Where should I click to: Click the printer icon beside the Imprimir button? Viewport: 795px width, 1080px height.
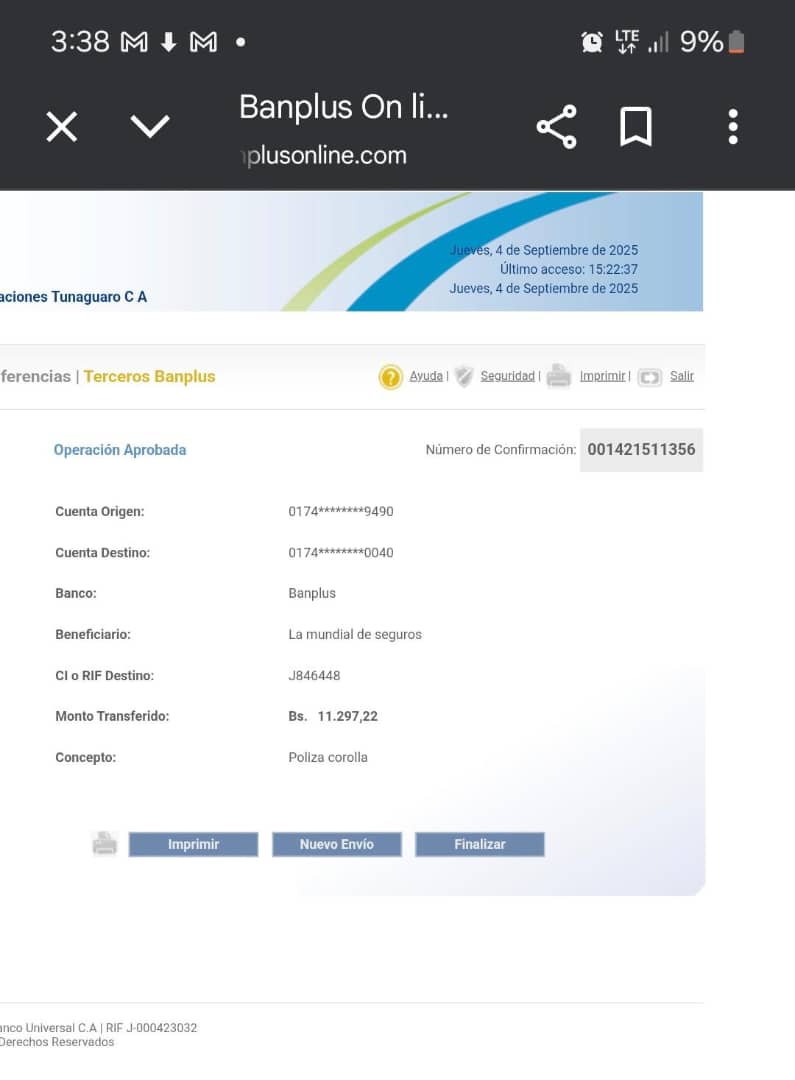(x=105, y=844)
